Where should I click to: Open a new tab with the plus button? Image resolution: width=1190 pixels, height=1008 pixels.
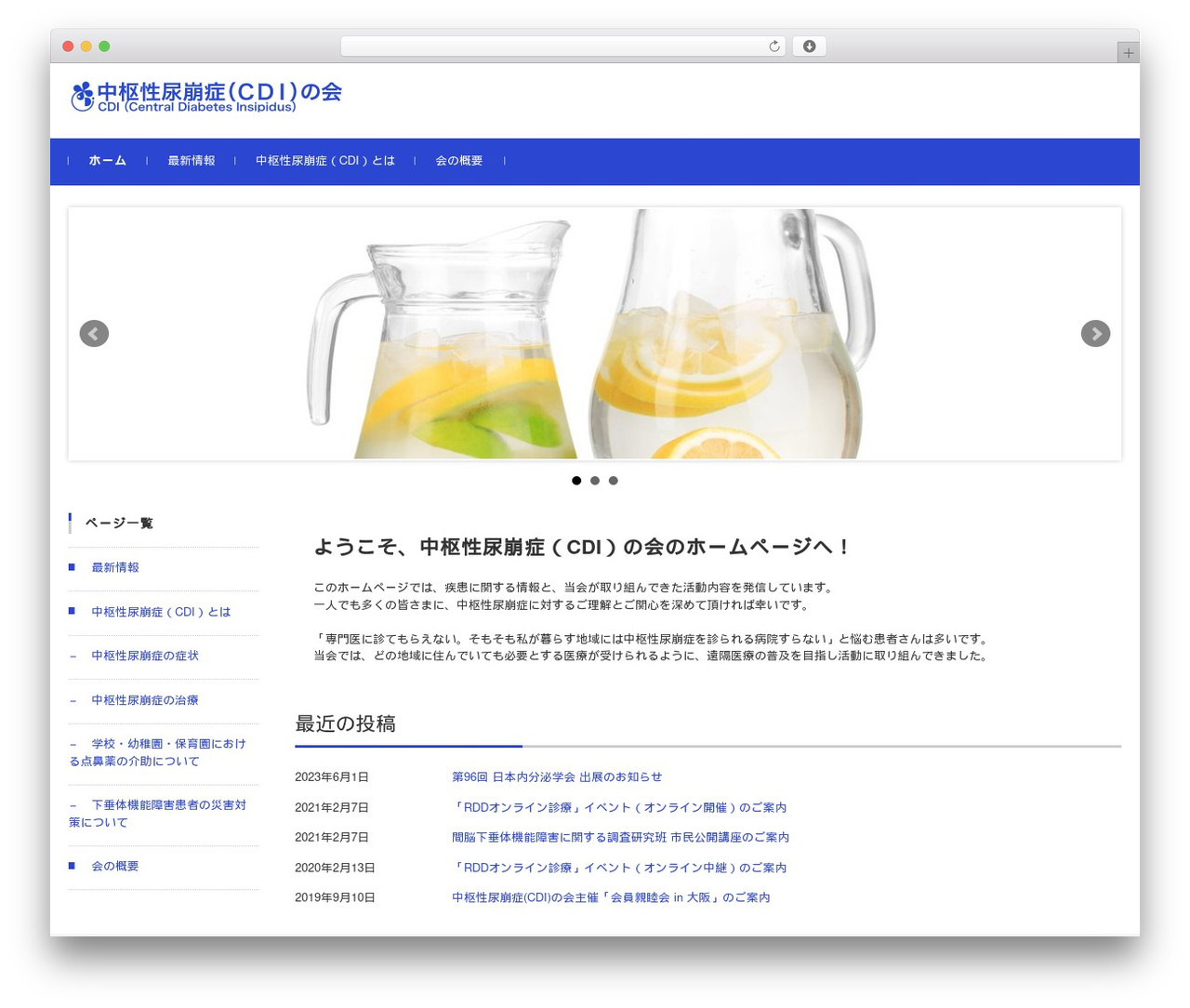click(1128, 53)
